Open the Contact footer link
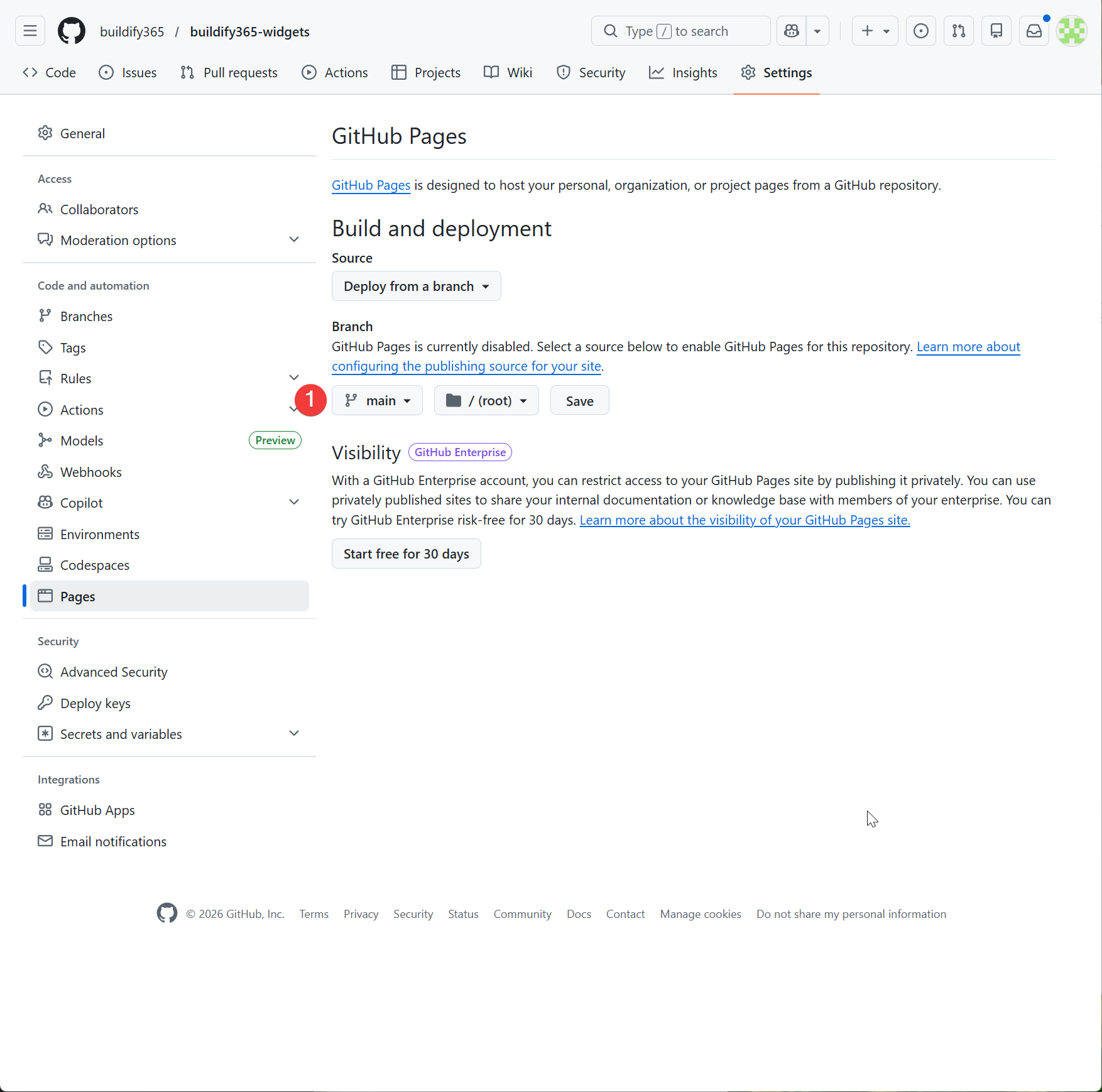This screenshot has width=1102, height=1092. [x=625, y=914]
